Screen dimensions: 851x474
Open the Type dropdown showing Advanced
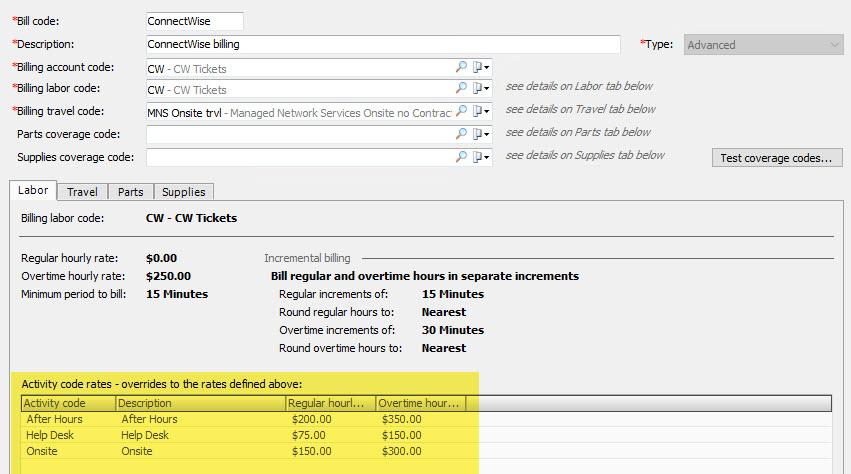coord(763,45)
